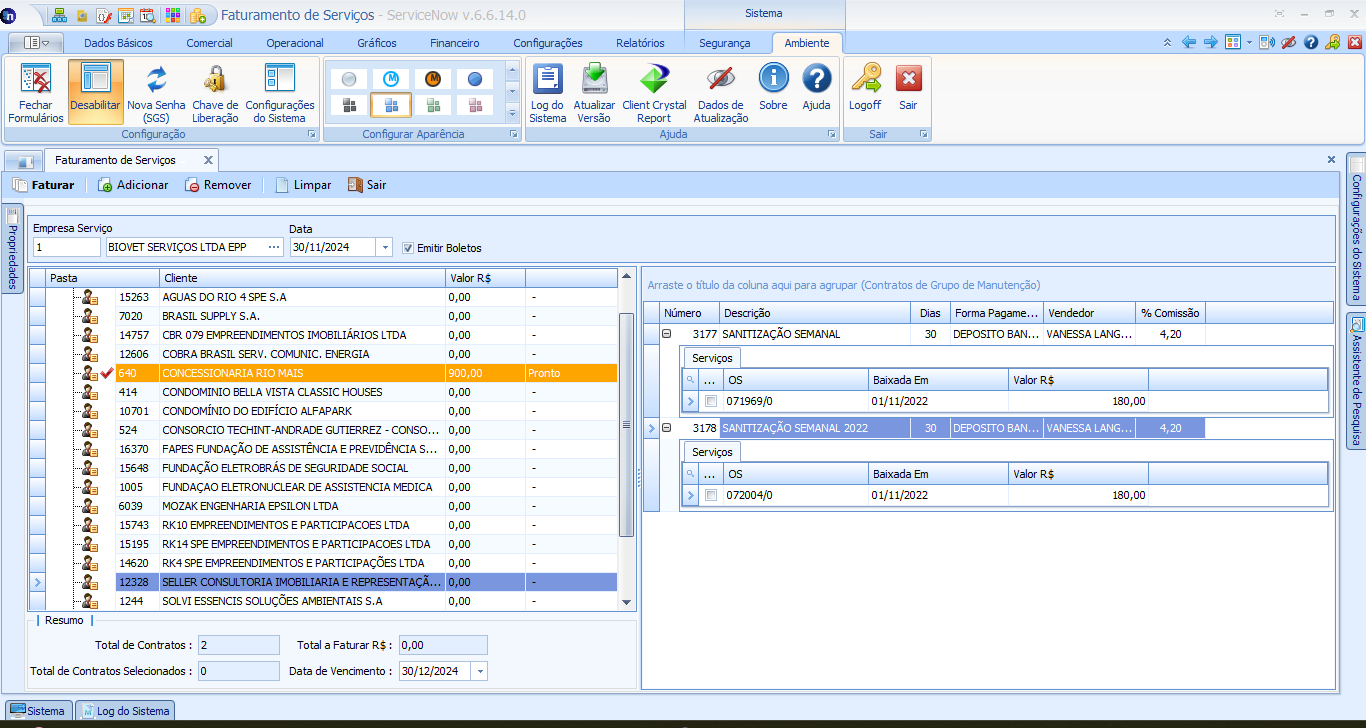Collapse contract 3177 row

tap(666, 334)
